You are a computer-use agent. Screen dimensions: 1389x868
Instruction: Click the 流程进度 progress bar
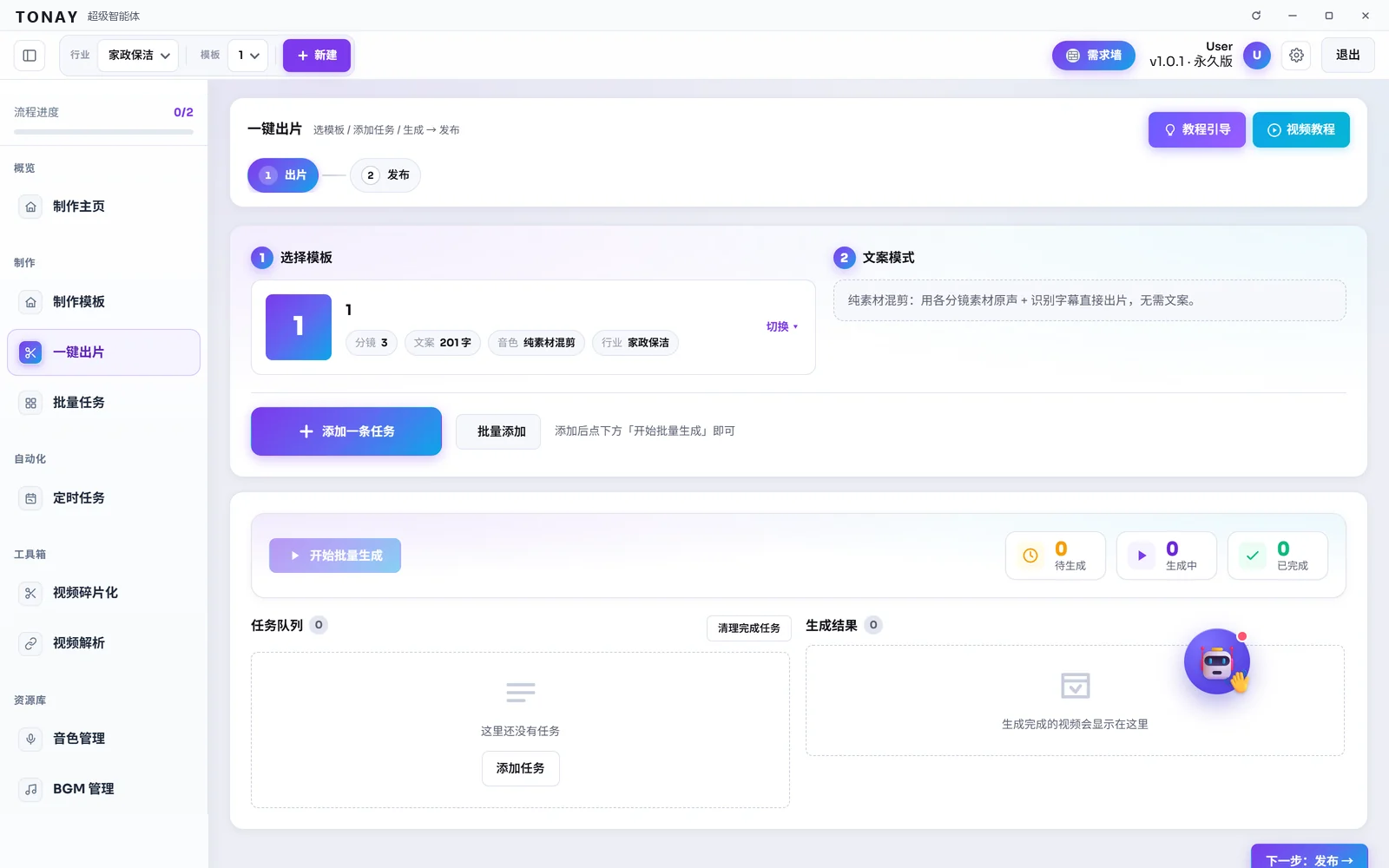103,132
